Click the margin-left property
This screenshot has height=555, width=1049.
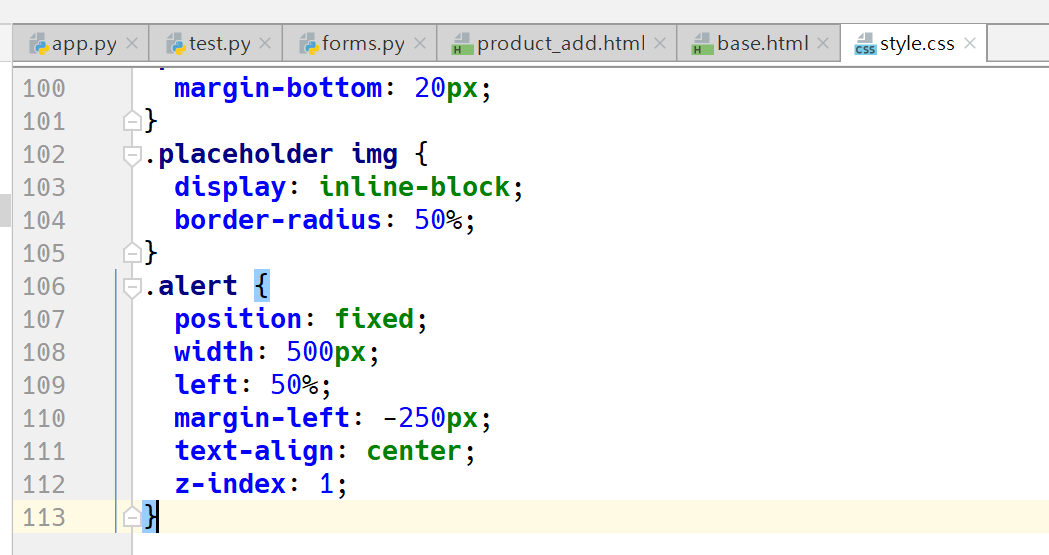point(262,419)
